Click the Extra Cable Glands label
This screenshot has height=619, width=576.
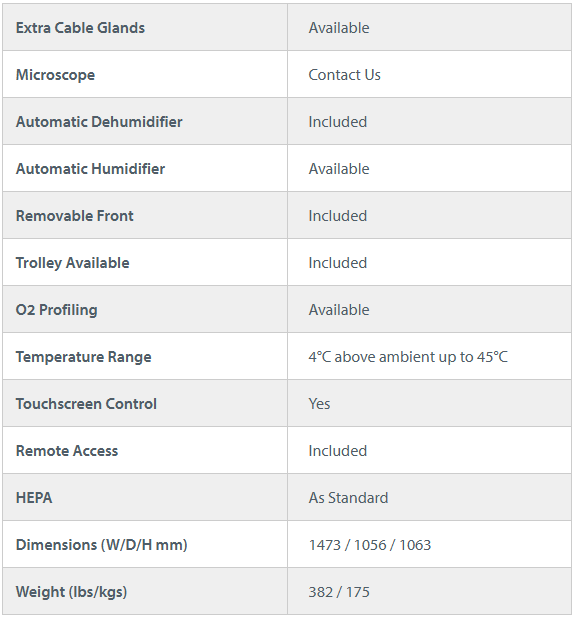point(80,28)
